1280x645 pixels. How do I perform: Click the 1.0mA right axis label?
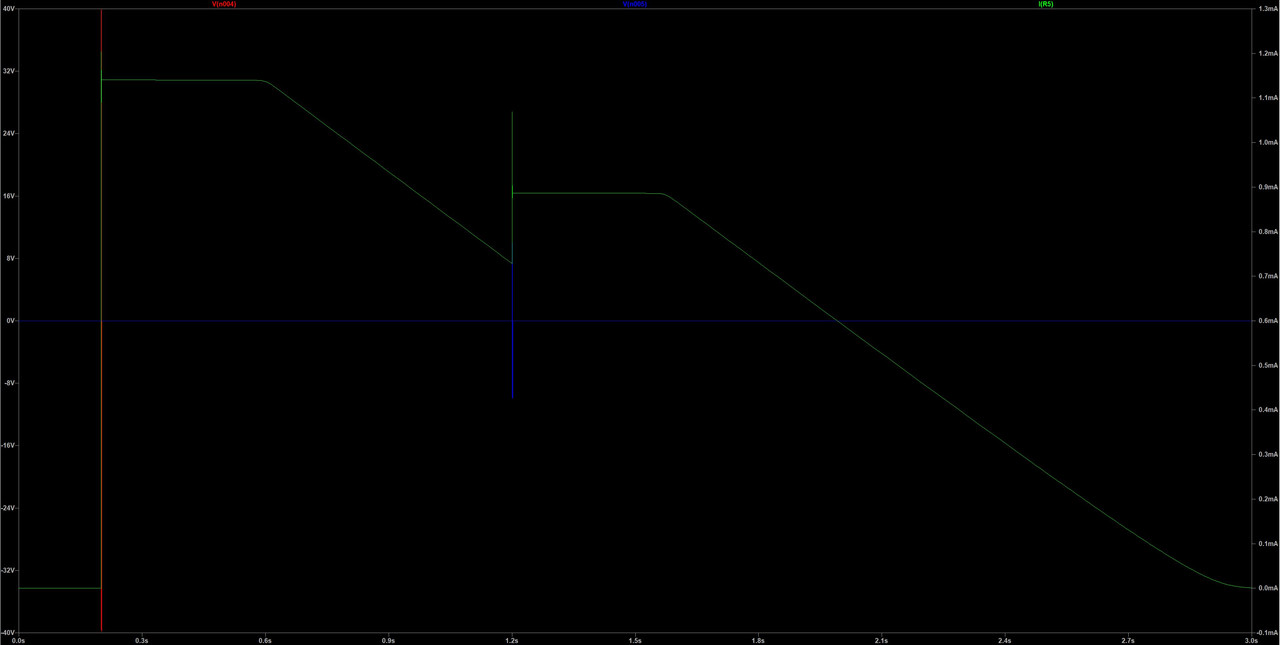(1269, 142)
